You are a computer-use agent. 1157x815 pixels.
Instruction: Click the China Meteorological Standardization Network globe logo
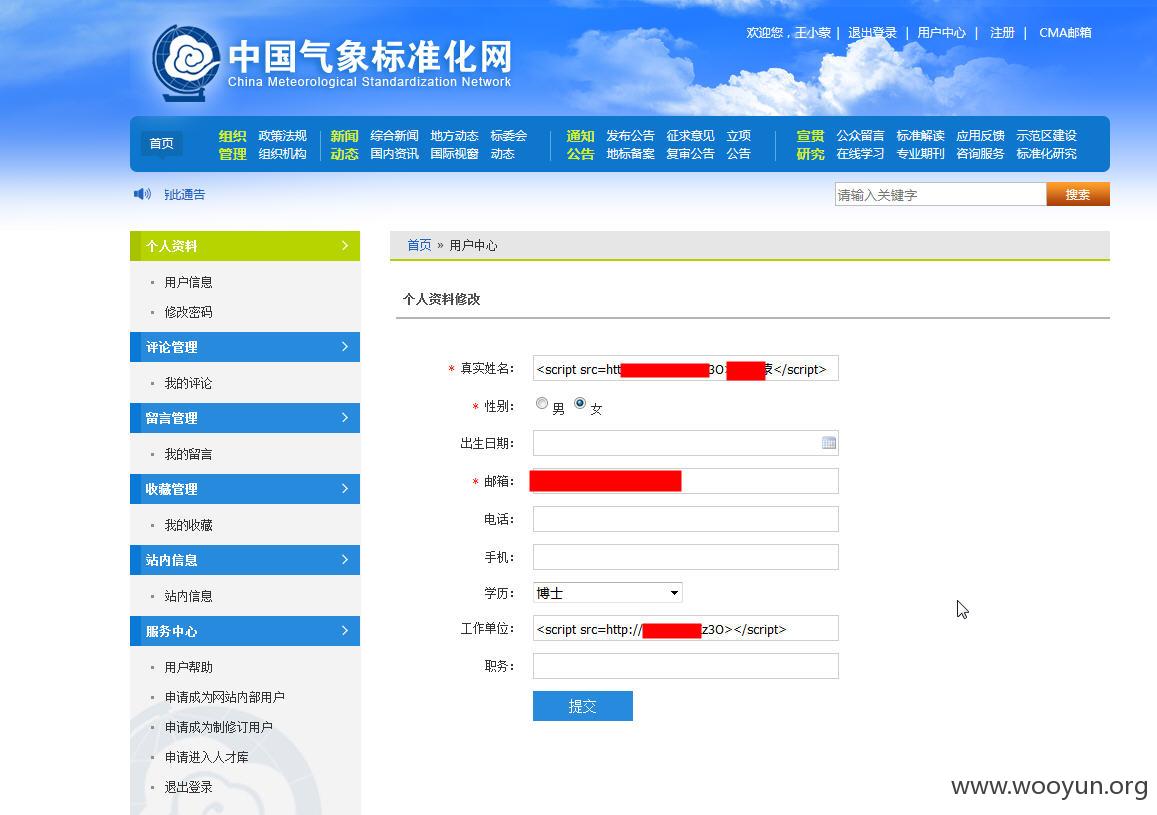185,63
